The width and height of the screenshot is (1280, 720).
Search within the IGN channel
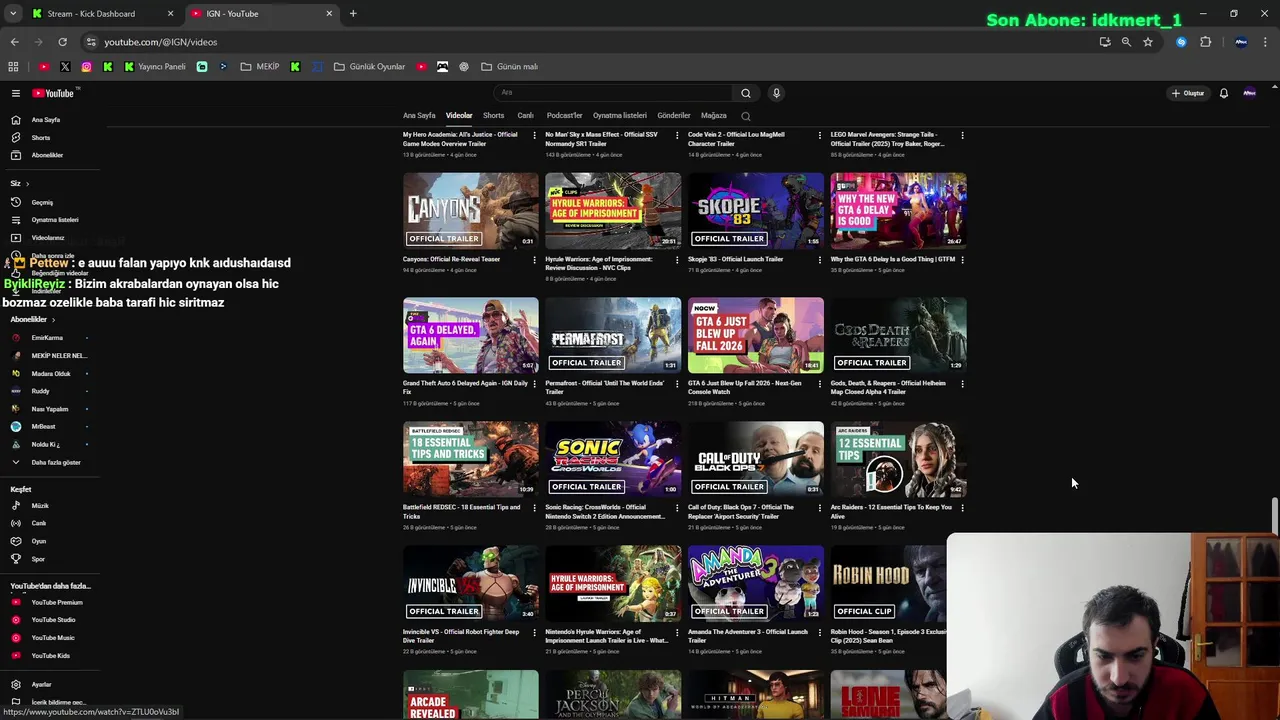[x=745, y=116]
